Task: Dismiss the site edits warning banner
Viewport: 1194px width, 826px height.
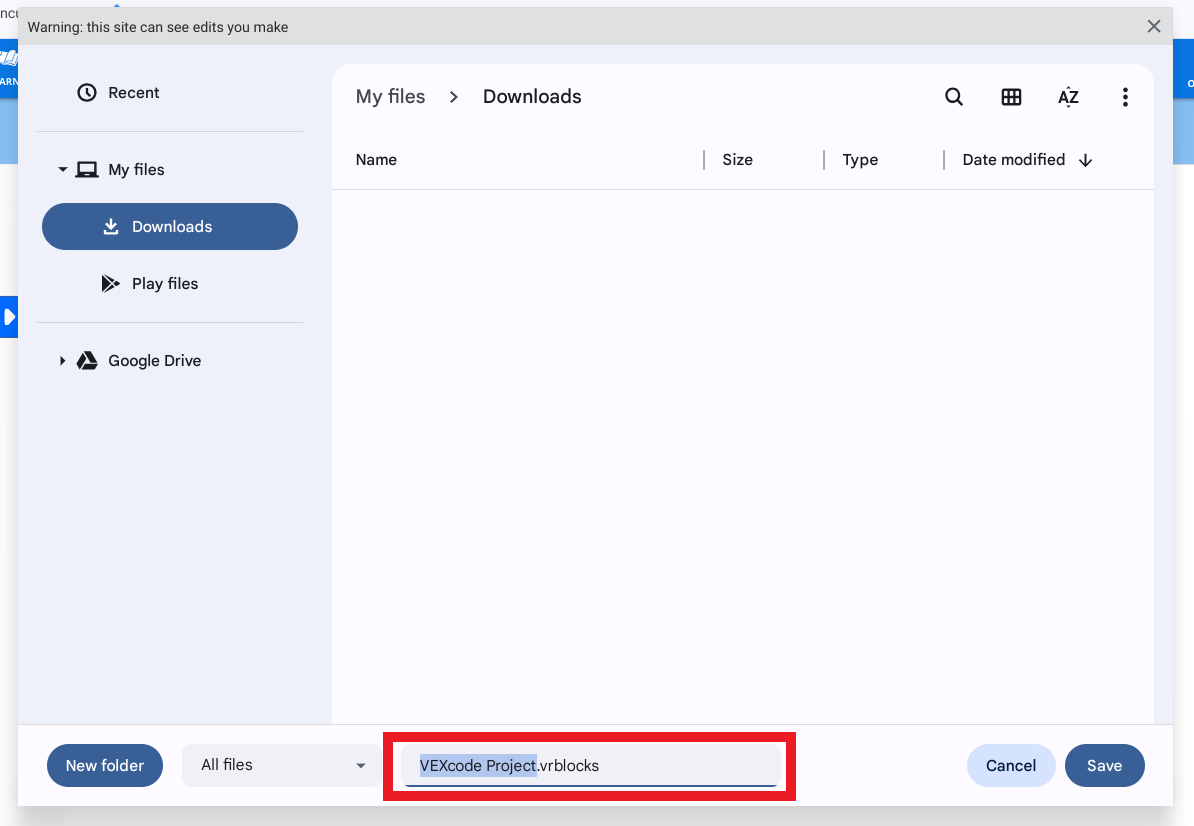Action: coord(1153,26)
